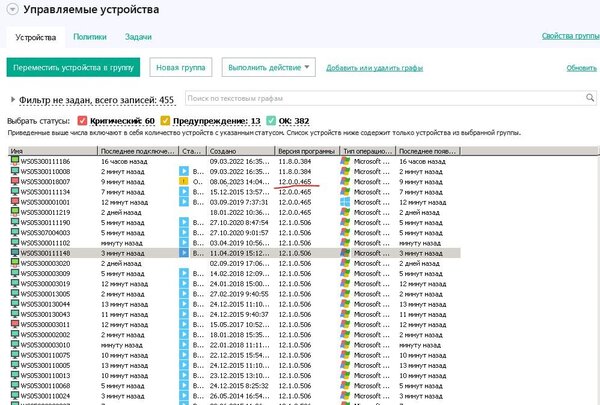Click the blue play status icon for WS05300110008
The image size is (600, 405).
pos(183,171)
